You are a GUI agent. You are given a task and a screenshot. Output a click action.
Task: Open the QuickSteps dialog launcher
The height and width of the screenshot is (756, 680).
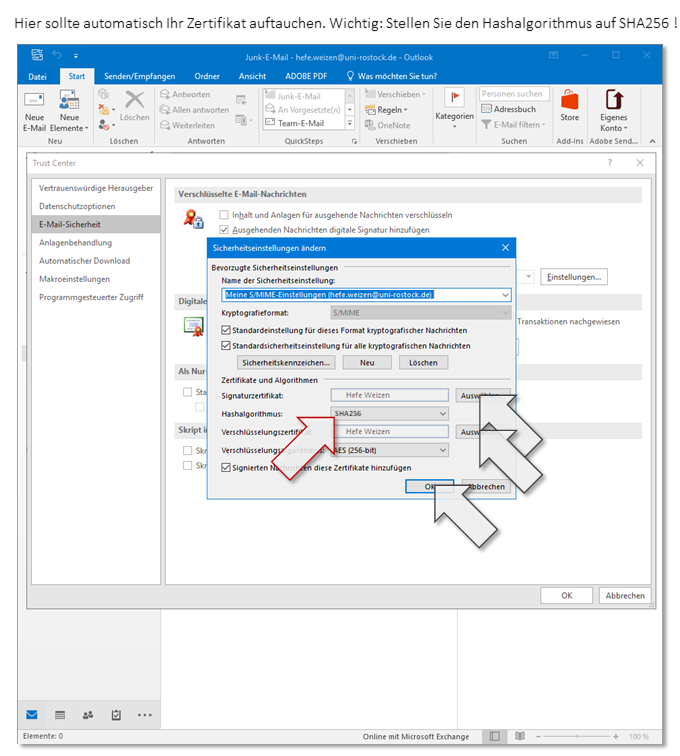(x=354, y=141)
